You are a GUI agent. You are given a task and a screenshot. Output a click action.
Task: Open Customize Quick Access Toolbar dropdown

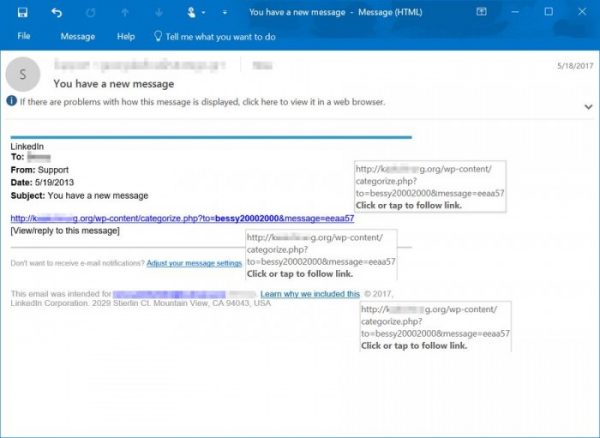click(x=225, y=13)
